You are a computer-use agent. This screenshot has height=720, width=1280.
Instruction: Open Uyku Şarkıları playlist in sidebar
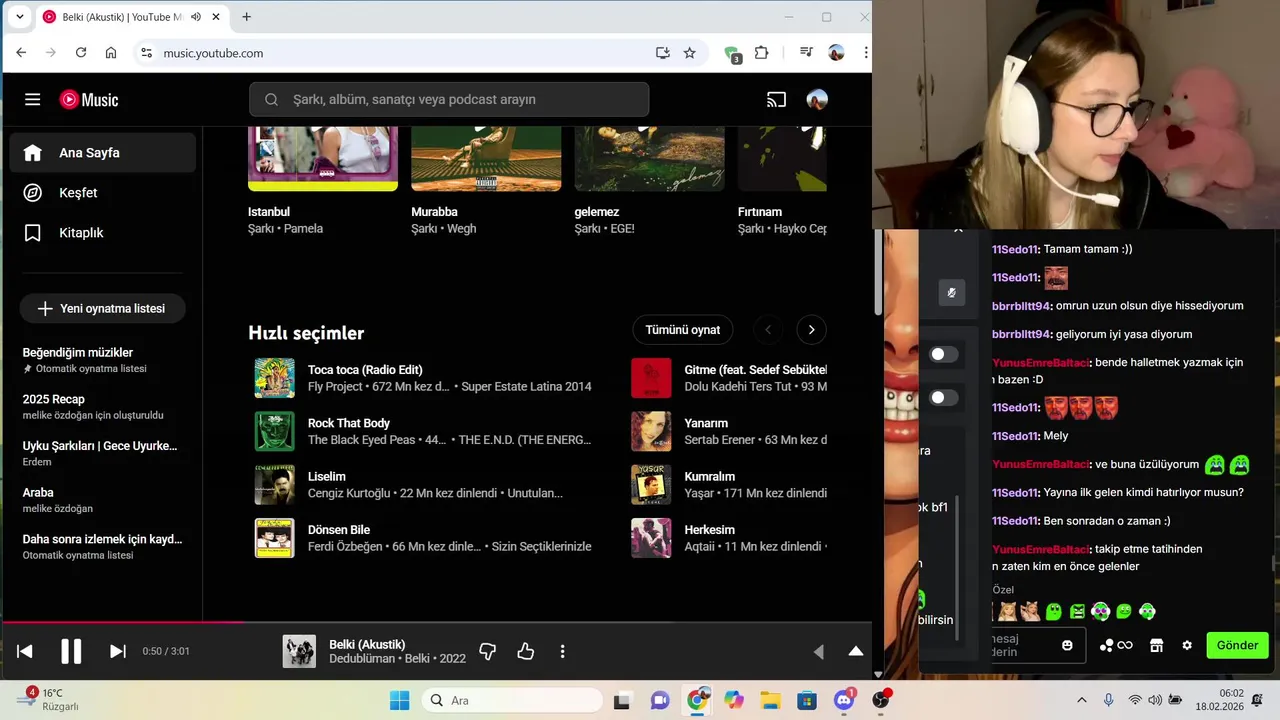click(102, 453)
